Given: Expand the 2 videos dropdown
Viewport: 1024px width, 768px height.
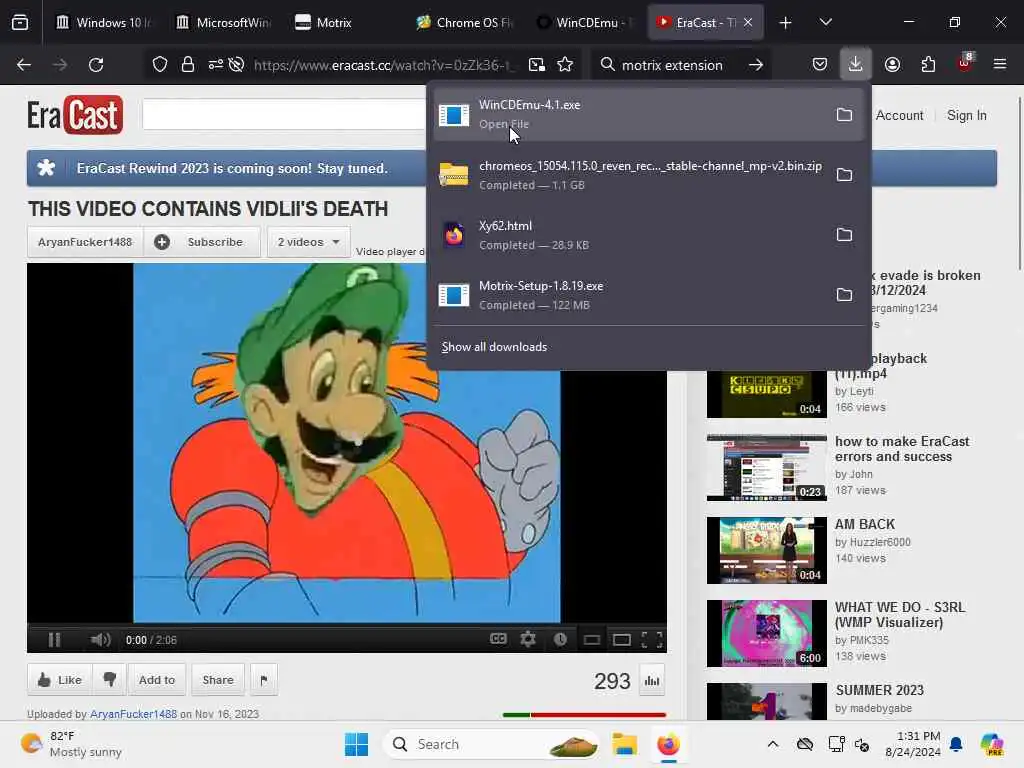Looking at the screenshot, I should [x=308, y=242].
